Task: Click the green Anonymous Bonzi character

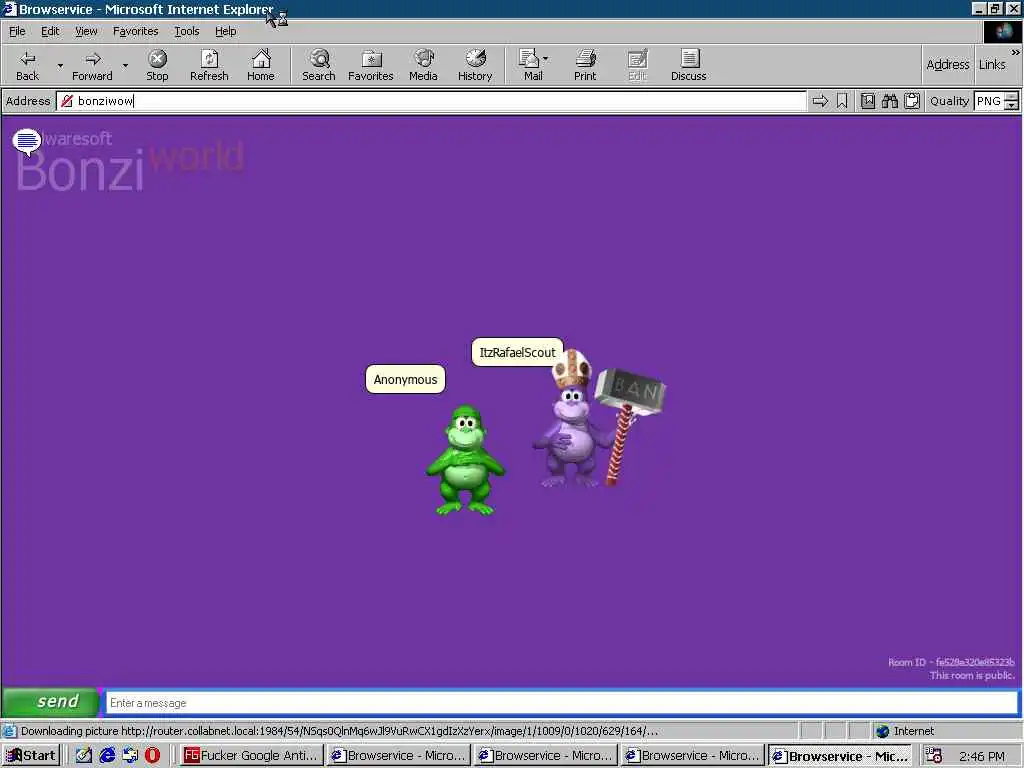Action: point(465,460)
